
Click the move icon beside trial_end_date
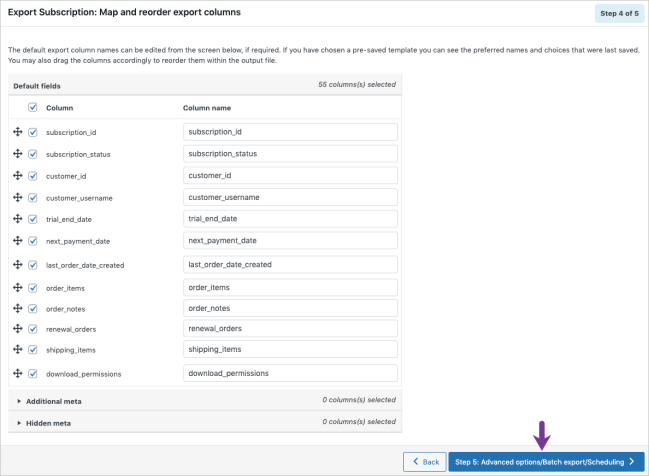click(18, 219)
